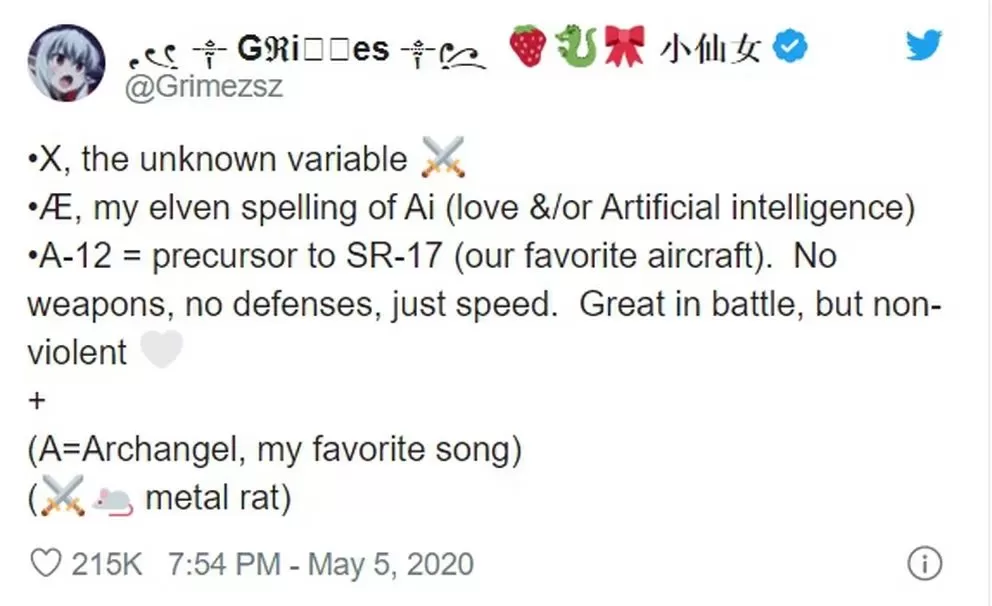Click the dragon emoji in display name

coord(576,46)
